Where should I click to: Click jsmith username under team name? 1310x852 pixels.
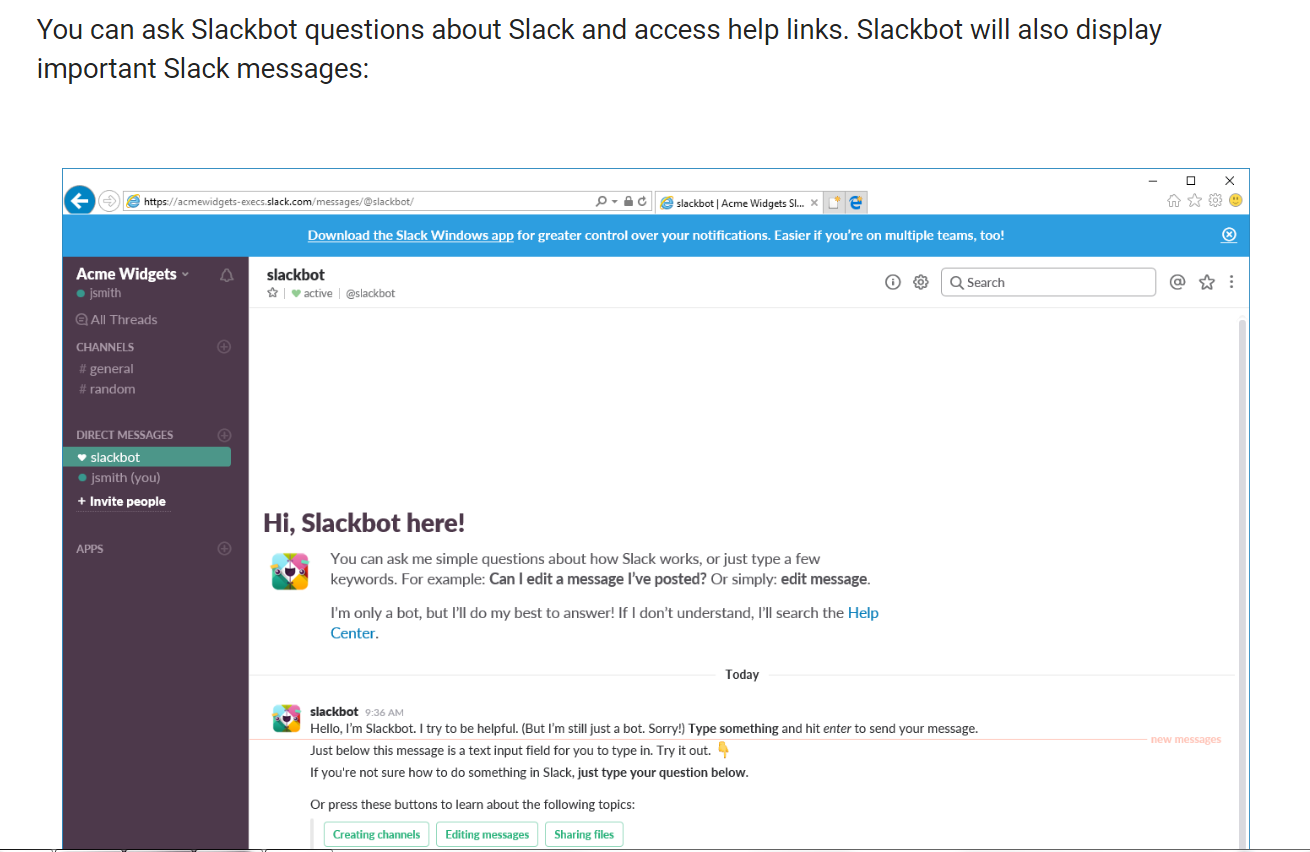click(105, 293)
